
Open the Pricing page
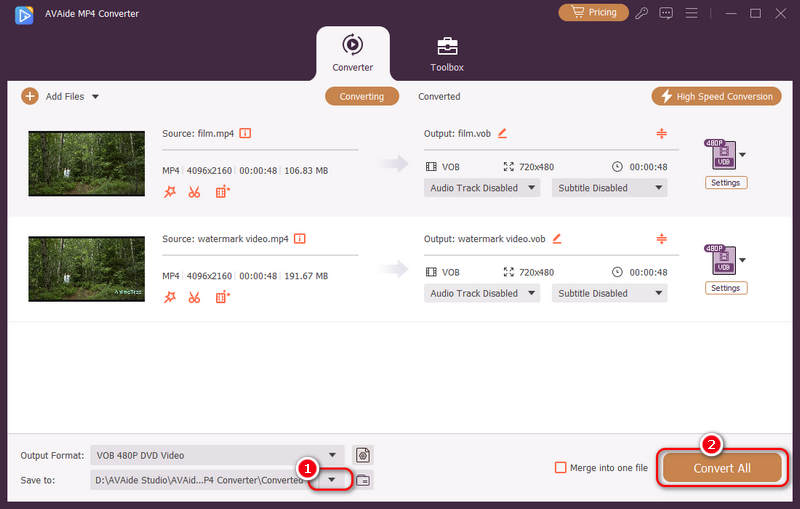pos(593,12)
